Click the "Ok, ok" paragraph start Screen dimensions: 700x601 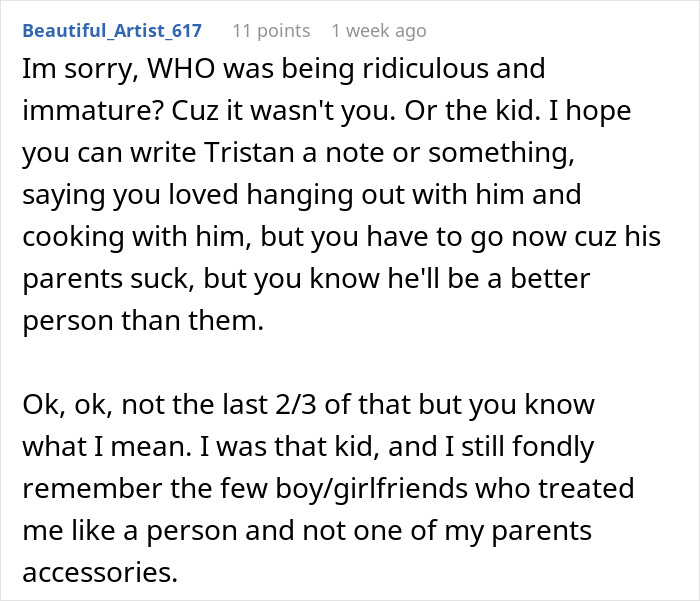(x=53, y=408)
